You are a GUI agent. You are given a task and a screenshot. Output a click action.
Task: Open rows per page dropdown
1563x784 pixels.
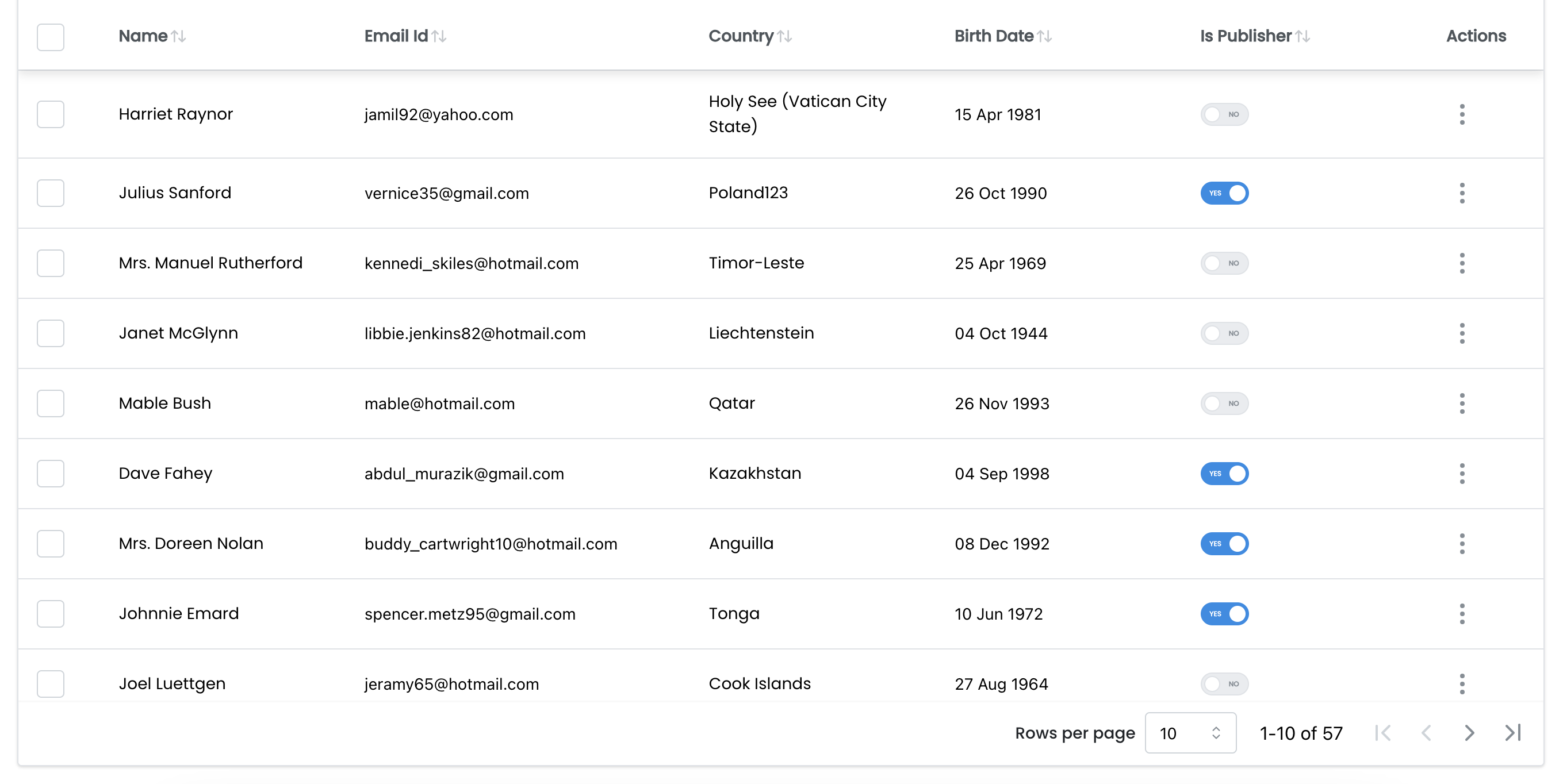(x=1190, y=733)
